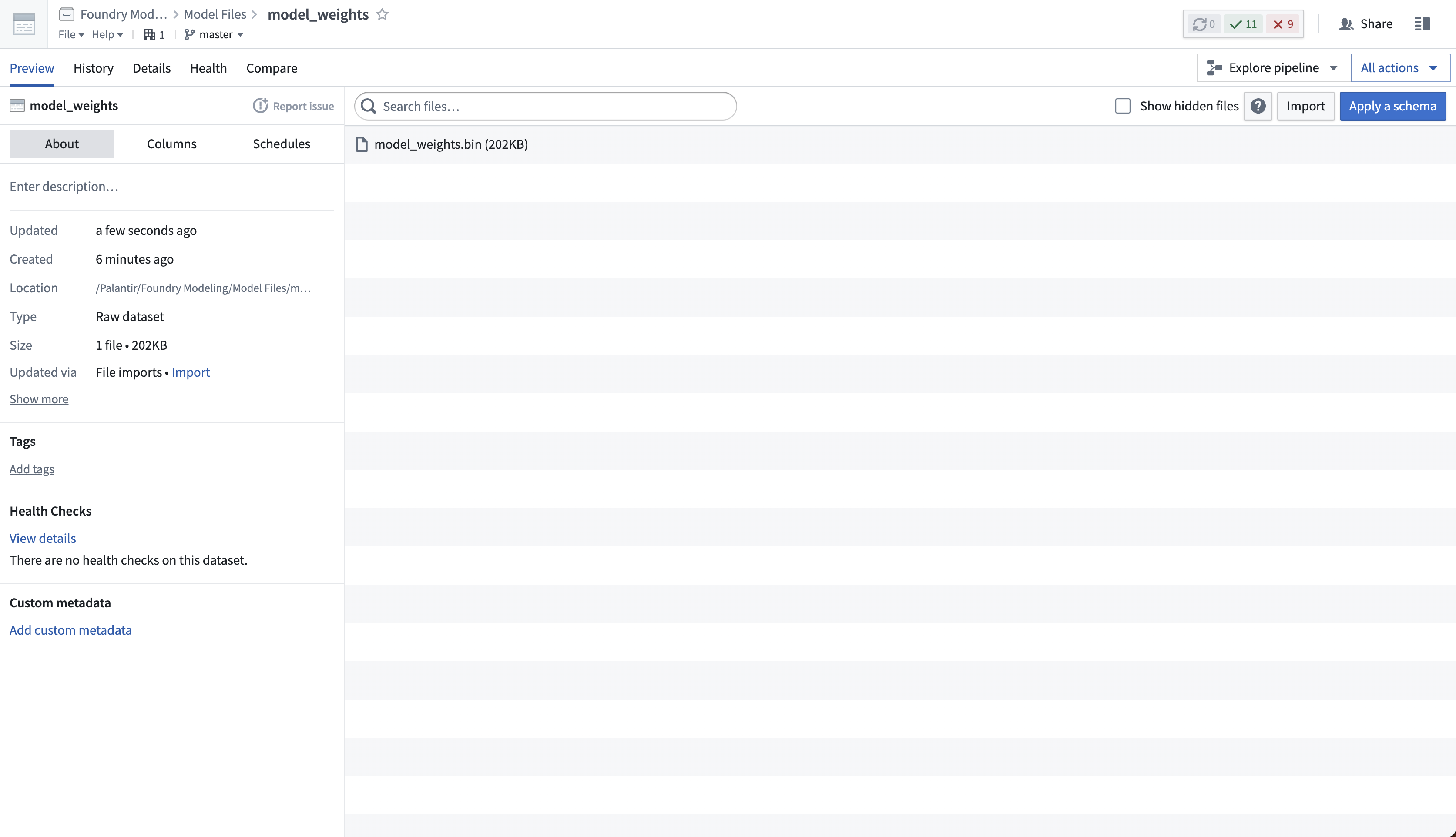
Task: Select the Schedules sidebar tab
Action: (x=281, y=144)
